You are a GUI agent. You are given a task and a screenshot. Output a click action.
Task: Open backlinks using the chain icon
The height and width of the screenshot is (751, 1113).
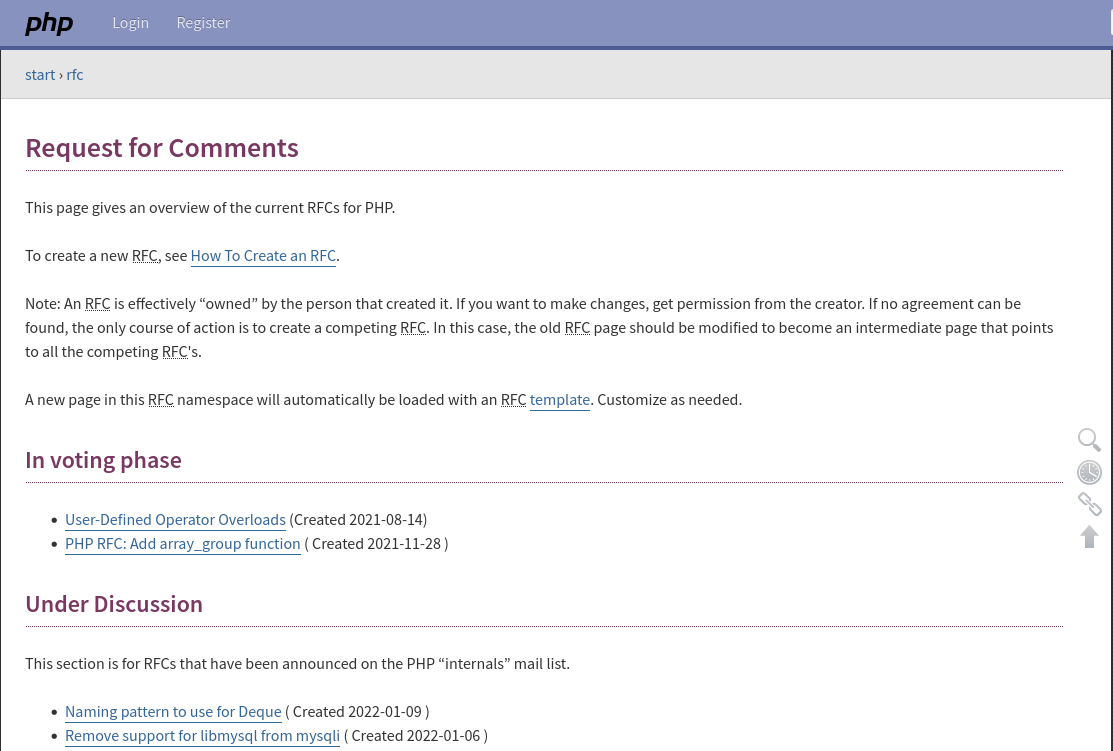coord(1089,504)
